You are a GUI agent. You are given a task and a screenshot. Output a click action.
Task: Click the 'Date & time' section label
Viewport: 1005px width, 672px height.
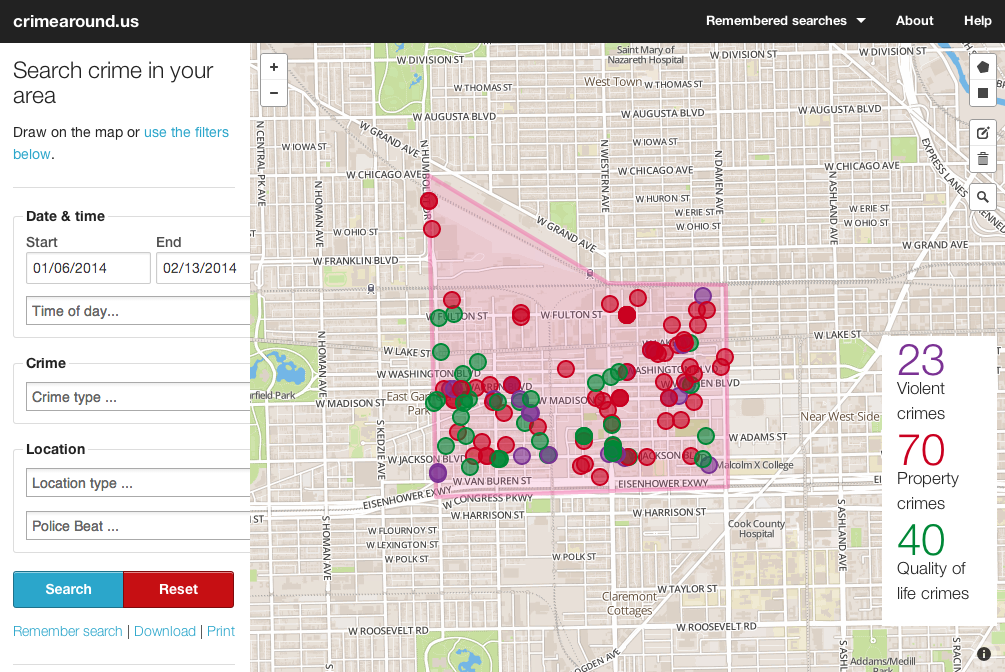[x=65, y=216]
